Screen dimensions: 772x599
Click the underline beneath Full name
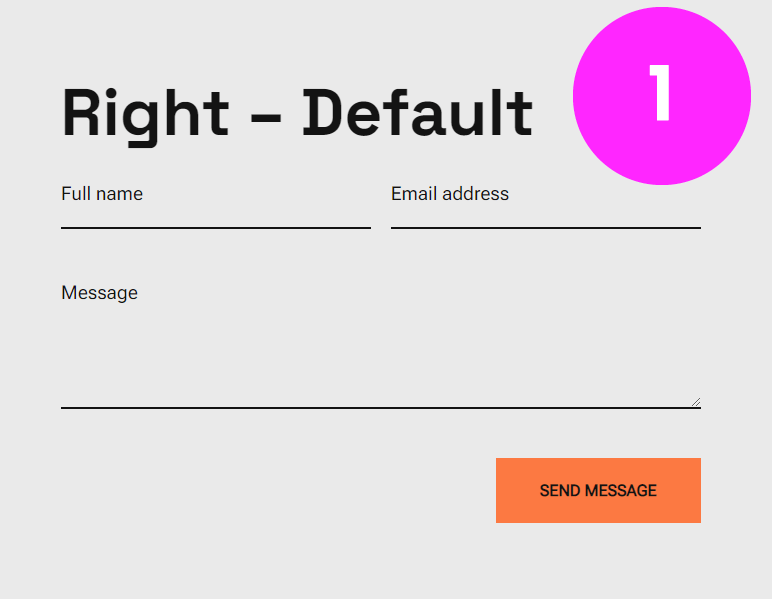[x=216, y=228]
